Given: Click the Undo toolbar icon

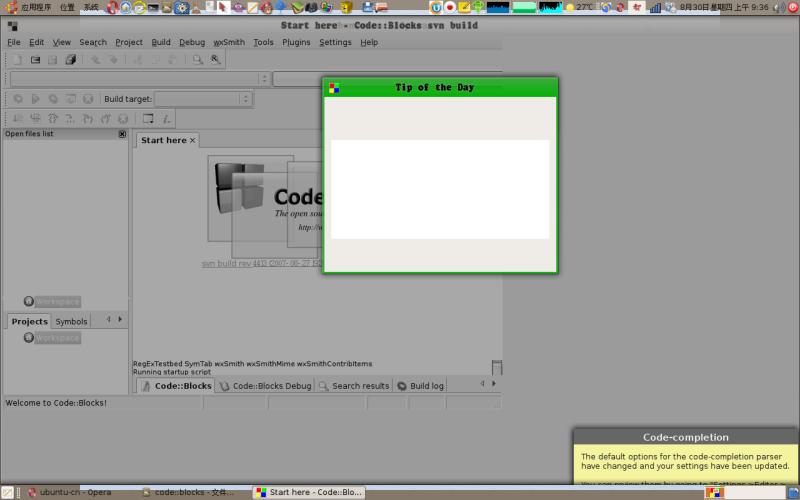Looking at the screenshot, I should point(95,60).
